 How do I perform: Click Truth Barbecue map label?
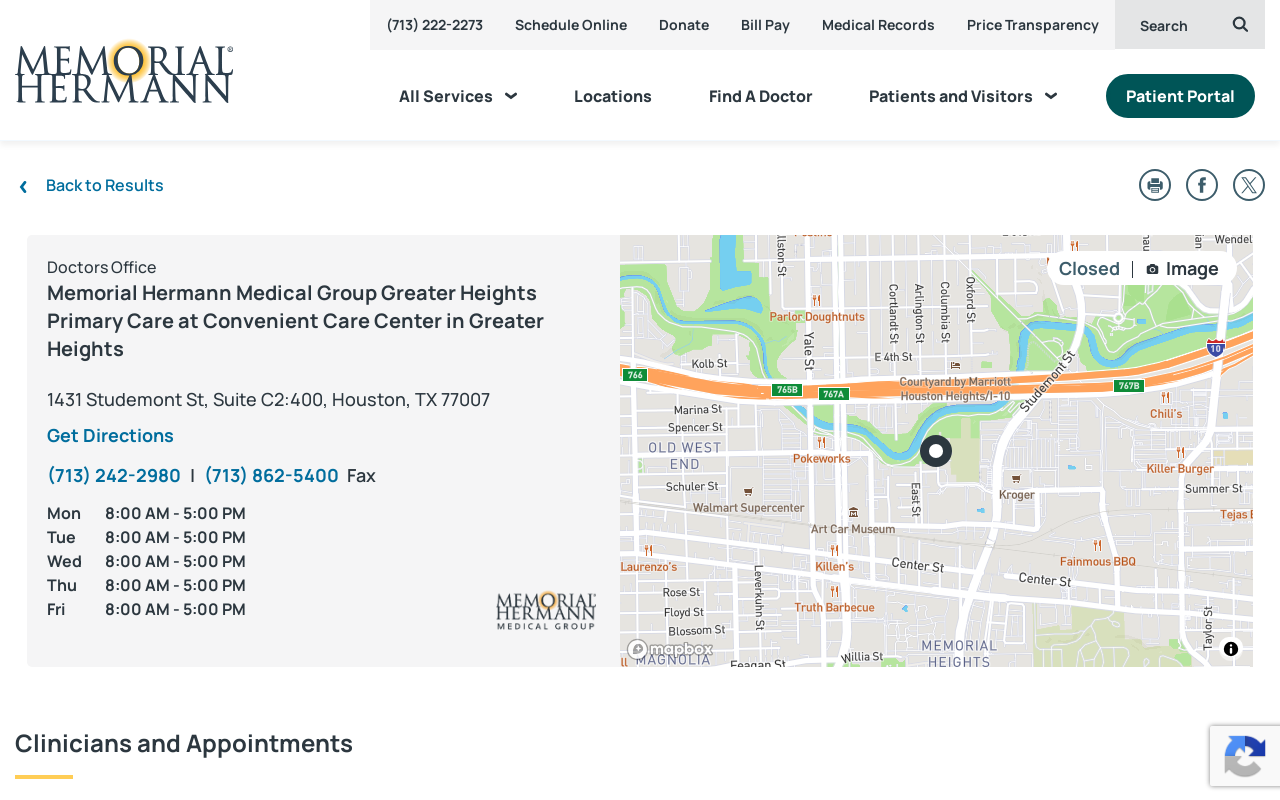pyautogui.click(x=835, y=607)
